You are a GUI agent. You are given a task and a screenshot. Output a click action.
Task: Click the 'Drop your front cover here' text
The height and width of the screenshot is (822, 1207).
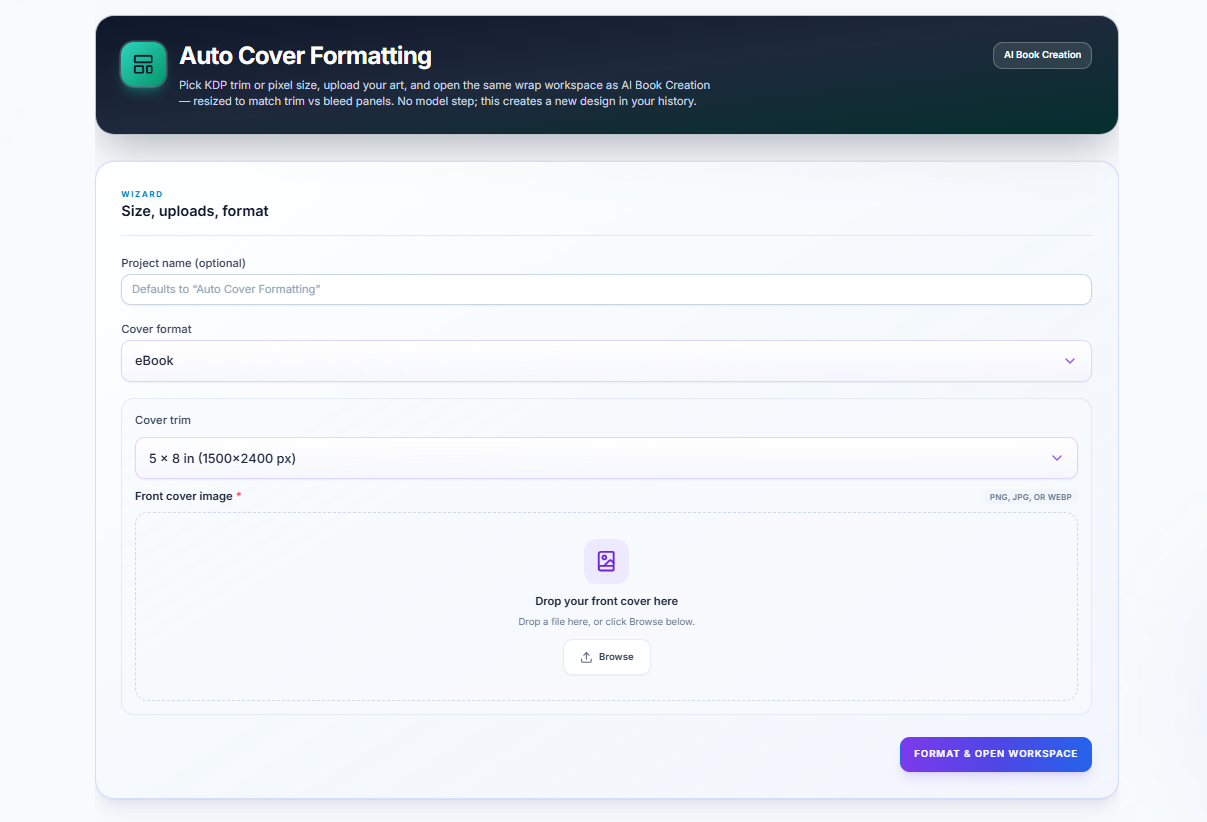click(x=607, y=601)
